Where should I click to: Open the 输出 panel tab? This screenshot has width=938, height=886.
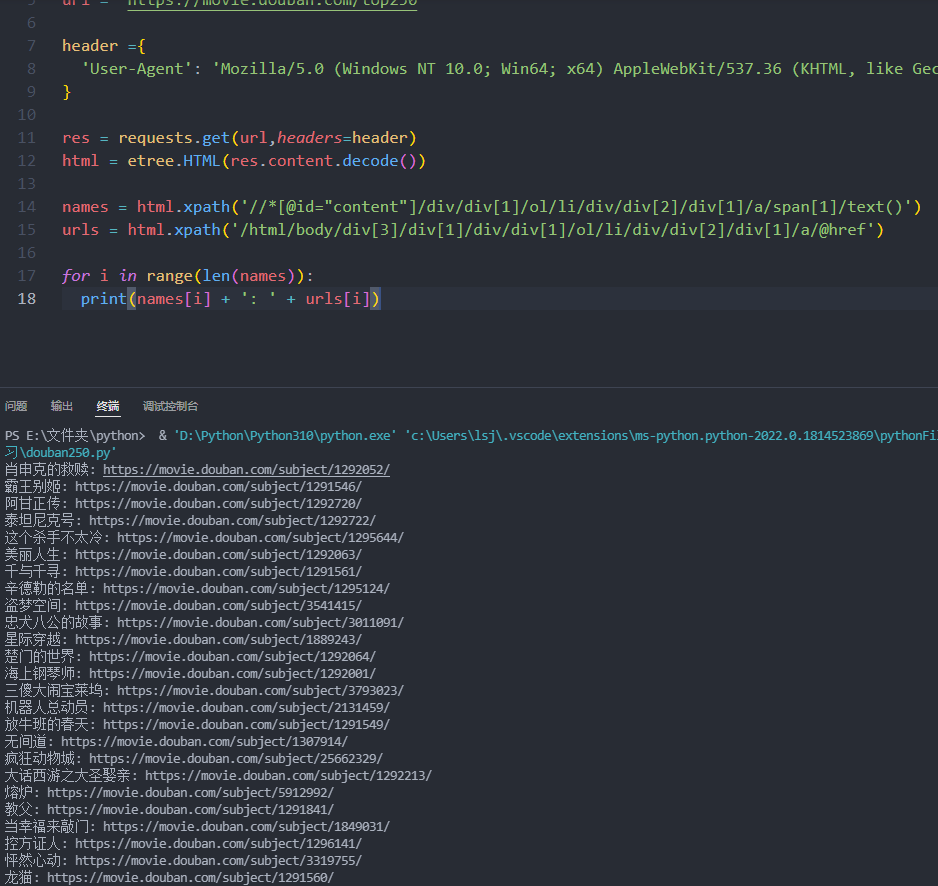pos(62,406)
